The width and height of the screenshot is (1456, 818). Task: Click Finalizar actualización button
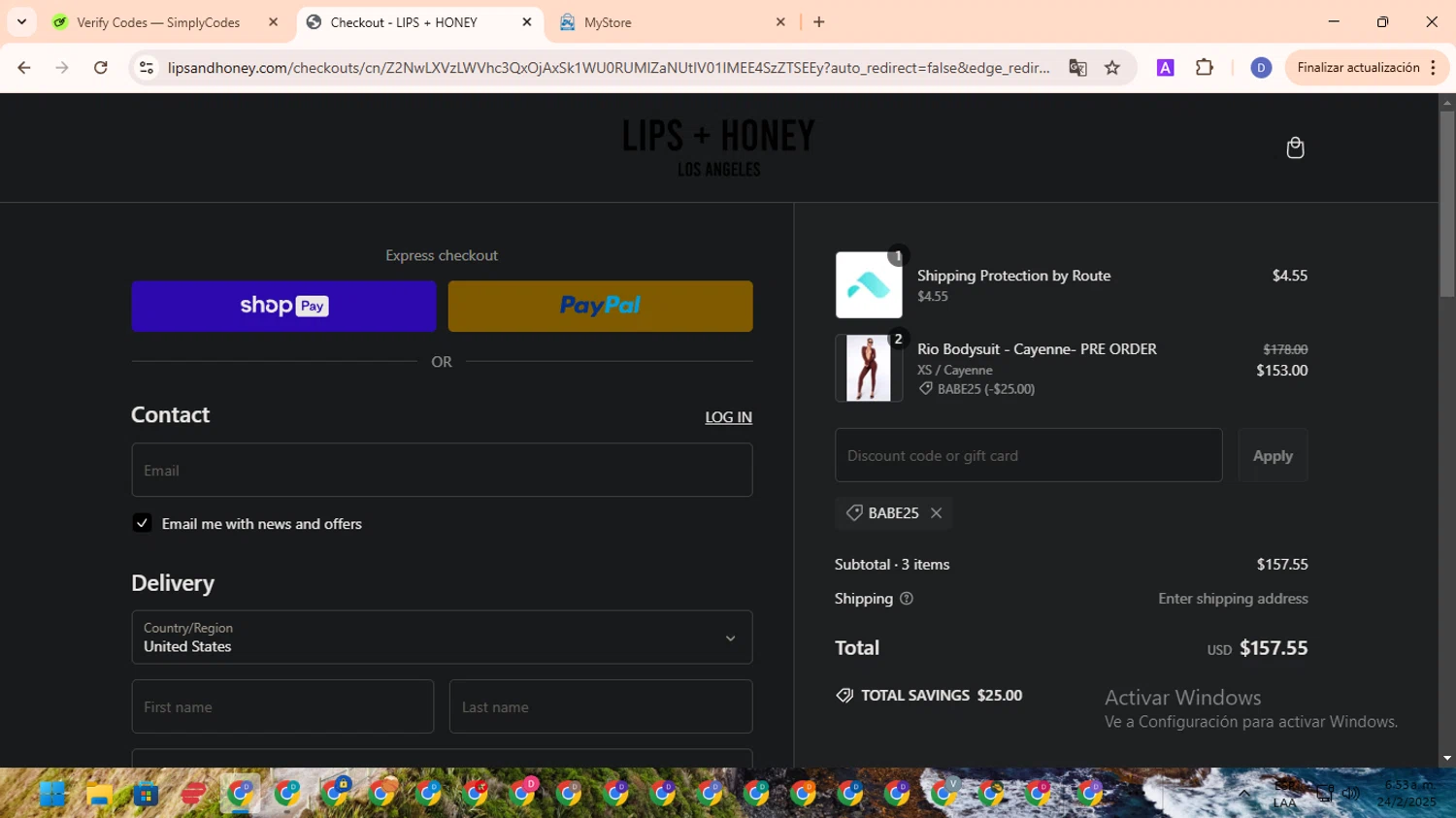[1358, 68]
